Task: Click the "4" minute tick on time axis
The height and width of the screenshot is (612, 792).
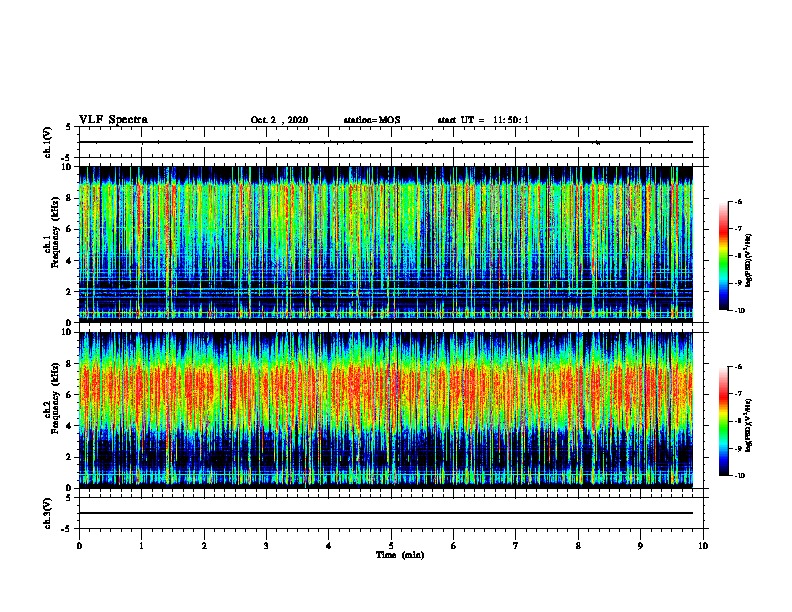Action: pyautogui.click(x=329, y=546)
